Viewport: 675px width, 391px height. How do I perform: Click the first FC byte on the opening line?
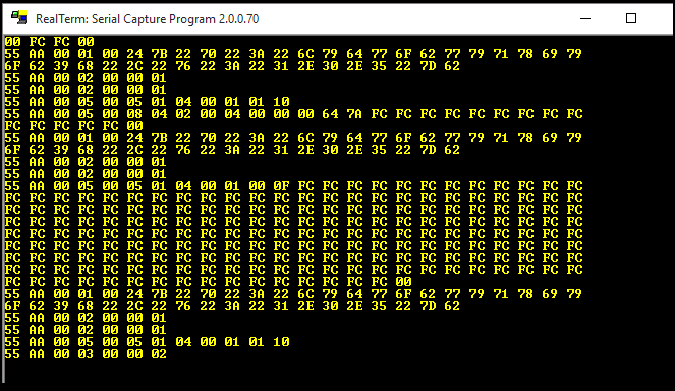[x=37, y=42]
